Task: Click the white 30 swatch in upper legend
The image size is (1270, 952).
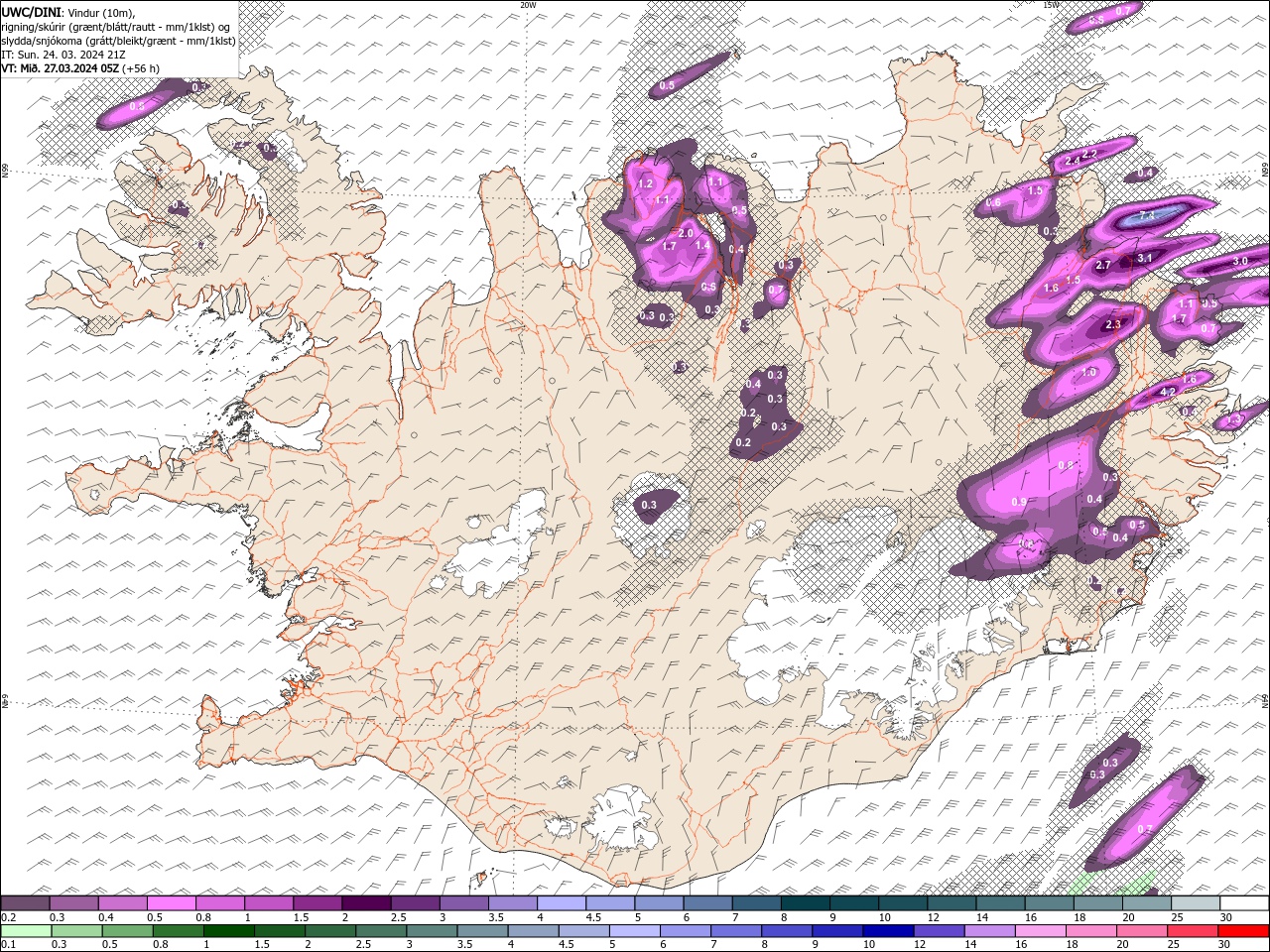Action: [x=1244, y=903]
